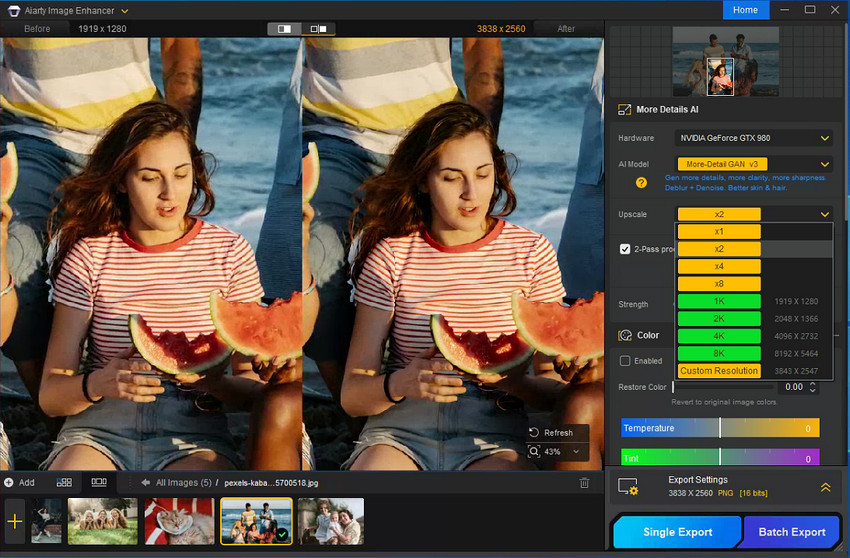
Task: Click the 3838 x 2560 output size label
Action: click(501, 29)
